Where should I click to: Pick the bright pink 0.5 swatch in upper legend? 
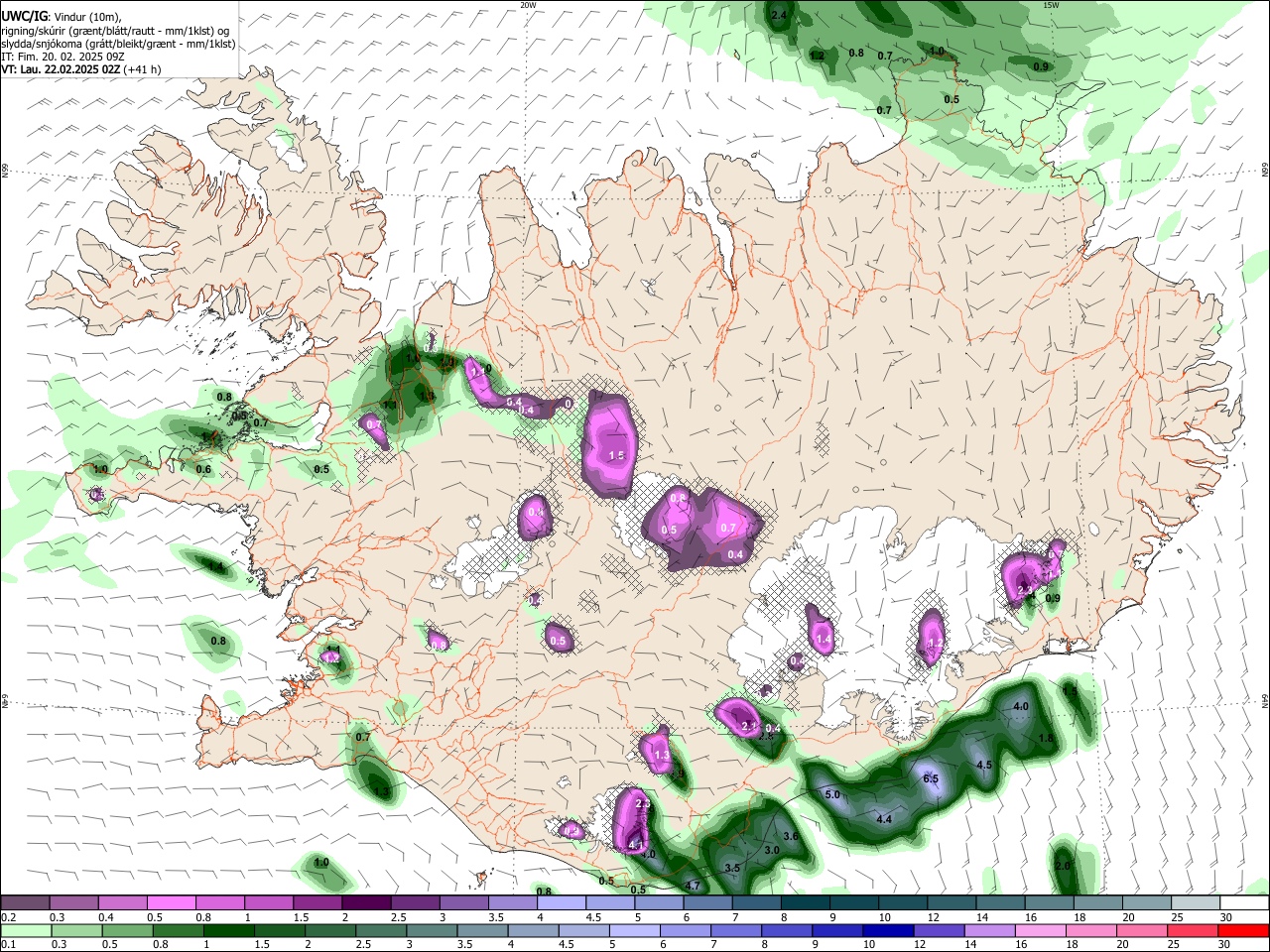171,903
